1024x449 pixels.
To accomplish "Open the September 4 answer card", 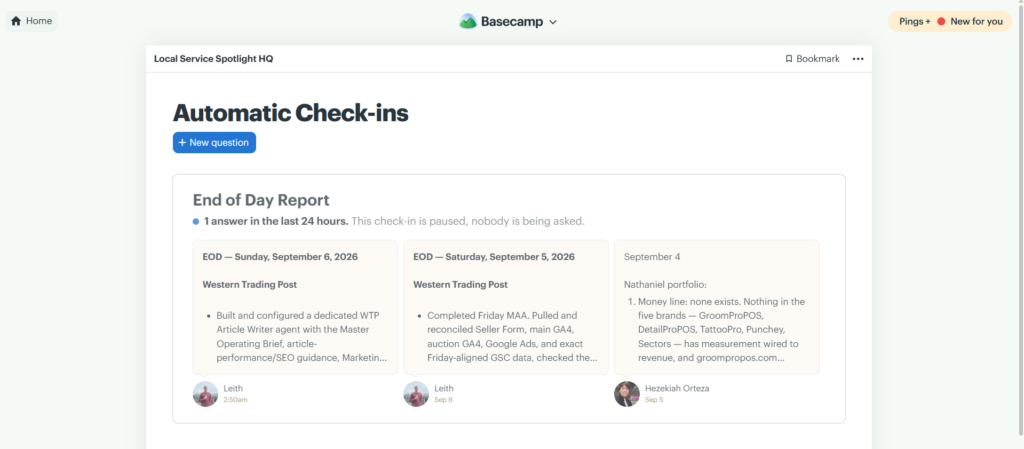I will (716, 307).
